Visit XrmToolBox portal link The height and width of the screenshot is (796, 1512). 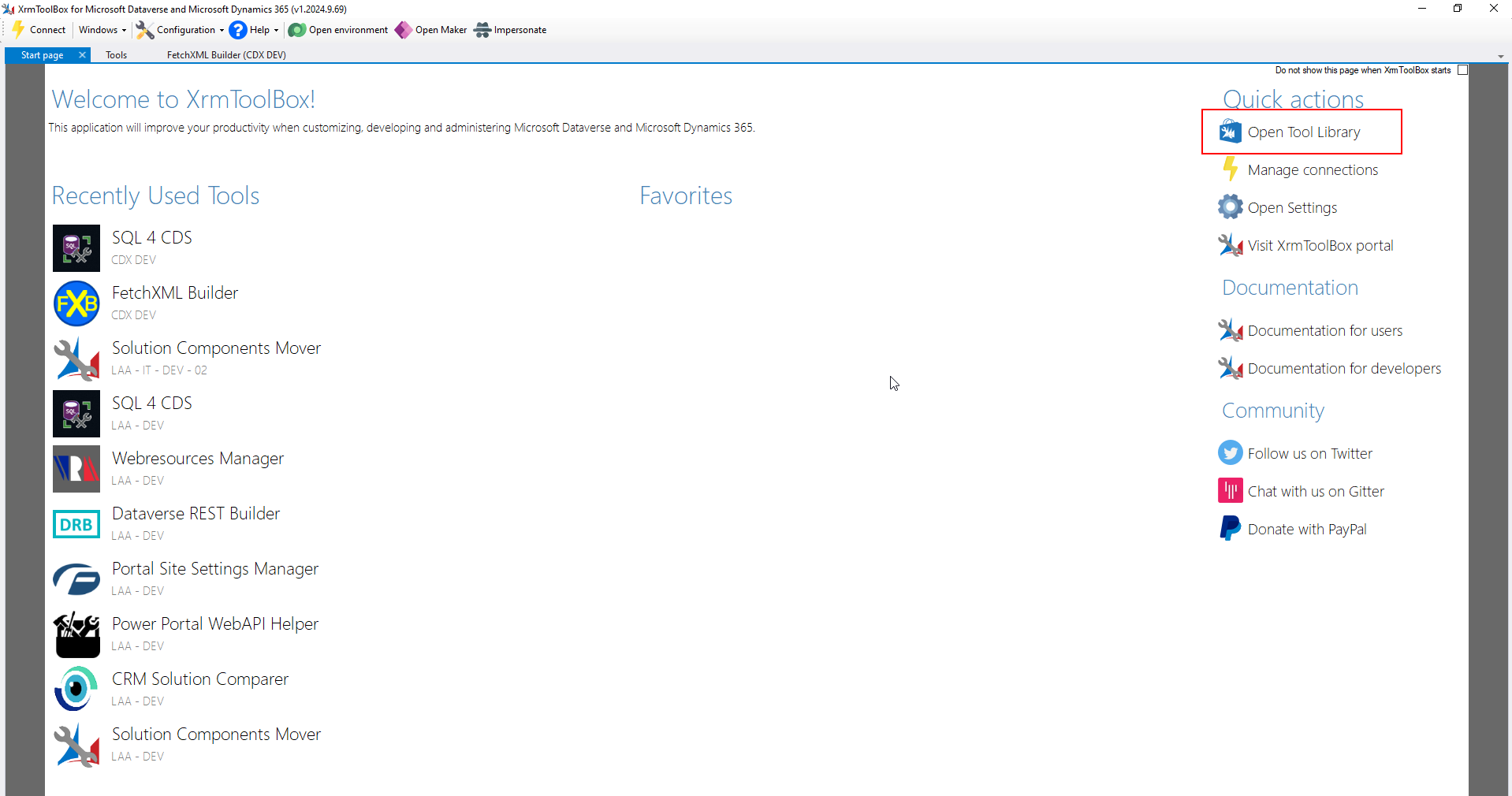(1320, 246)
